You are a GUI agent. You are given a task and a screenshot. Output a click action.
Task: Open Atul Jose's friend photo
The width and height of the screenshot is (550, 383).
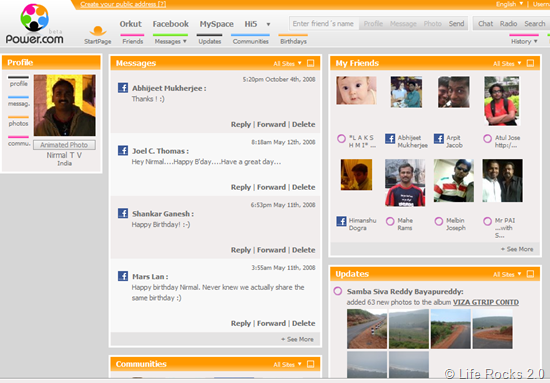pos(502,101)
